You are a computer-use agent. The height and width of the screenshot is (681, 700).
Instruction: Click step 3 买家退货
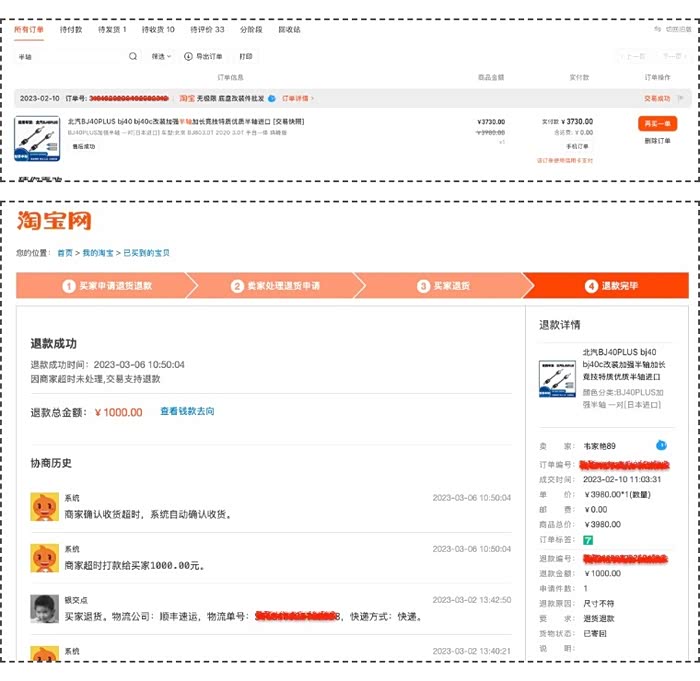point(443,285)
